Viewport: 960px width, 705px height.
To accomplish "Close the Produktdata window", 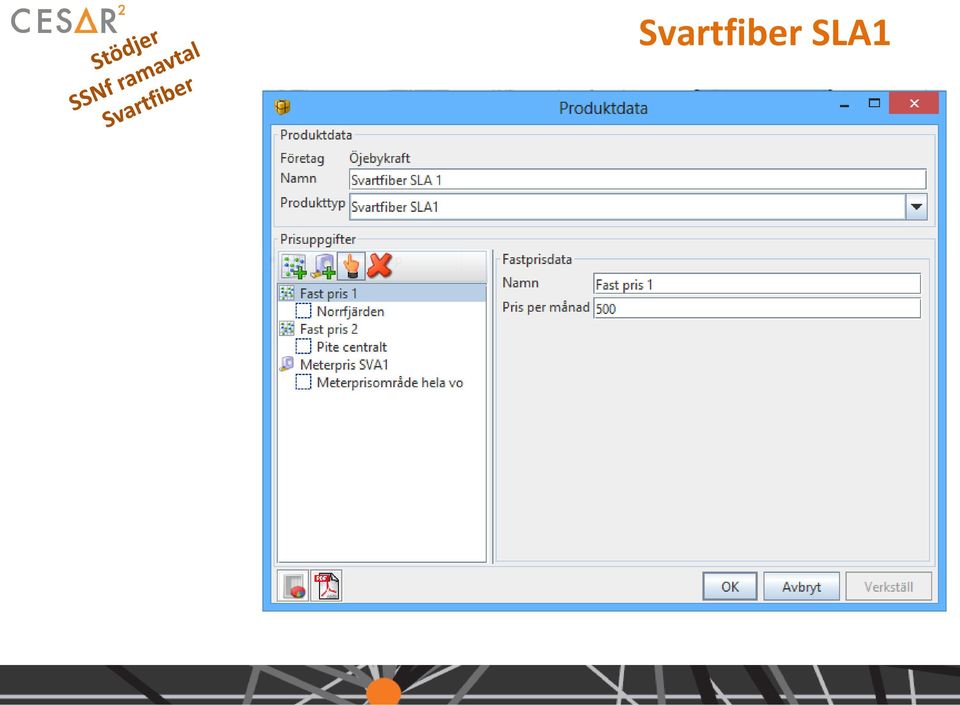I will [x=914, y=103].
